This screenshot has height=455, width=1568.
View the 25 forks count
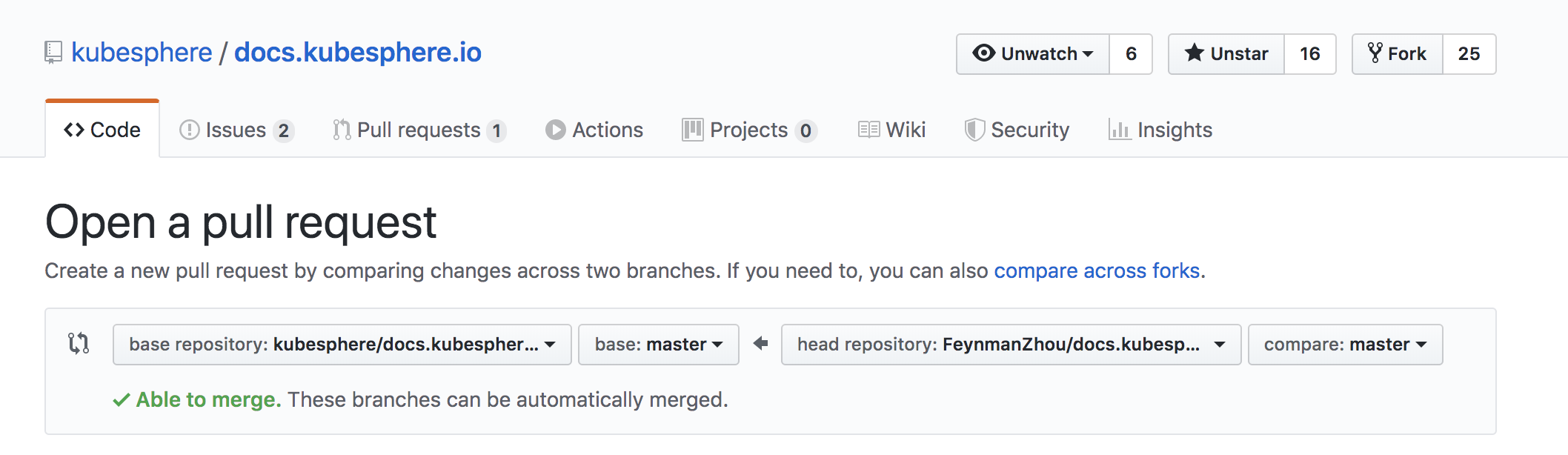pyautogui.click(x=1469, y=54)
